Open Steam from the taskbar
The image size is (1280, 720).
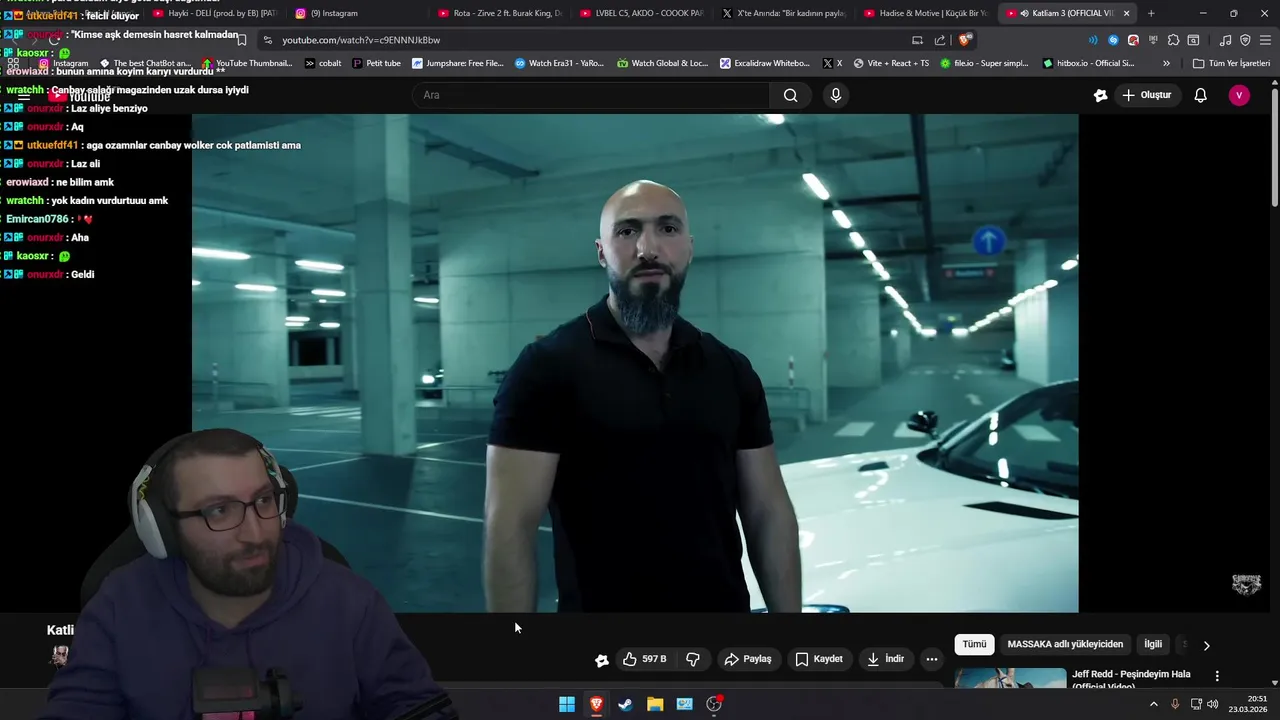(625, 704)
